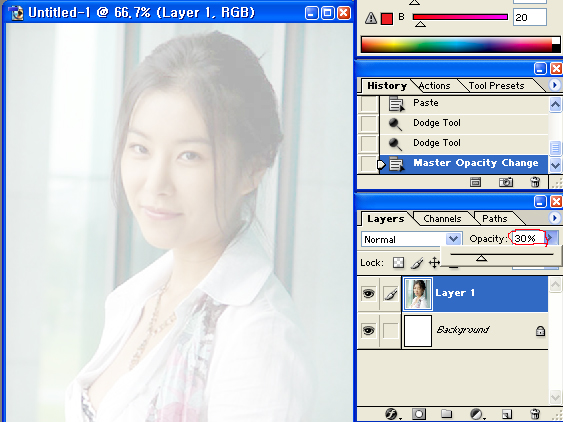The image size is (563, 422).
Task: Hide the Background layer eye icon
Action: click(368, 330)
